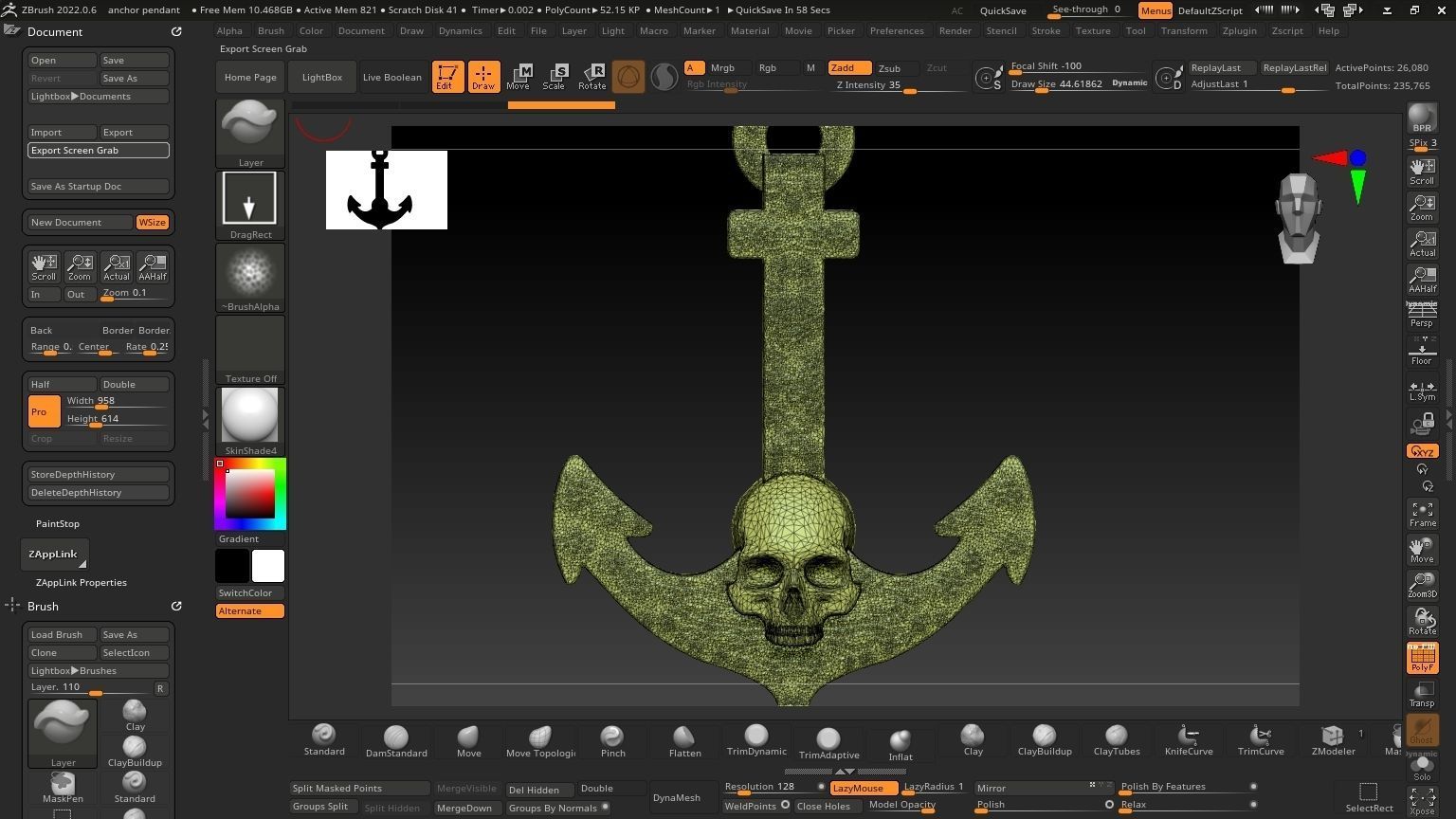Toggle the Pro proportion constraint
The image size is (1456, 819).
(44, 411)
